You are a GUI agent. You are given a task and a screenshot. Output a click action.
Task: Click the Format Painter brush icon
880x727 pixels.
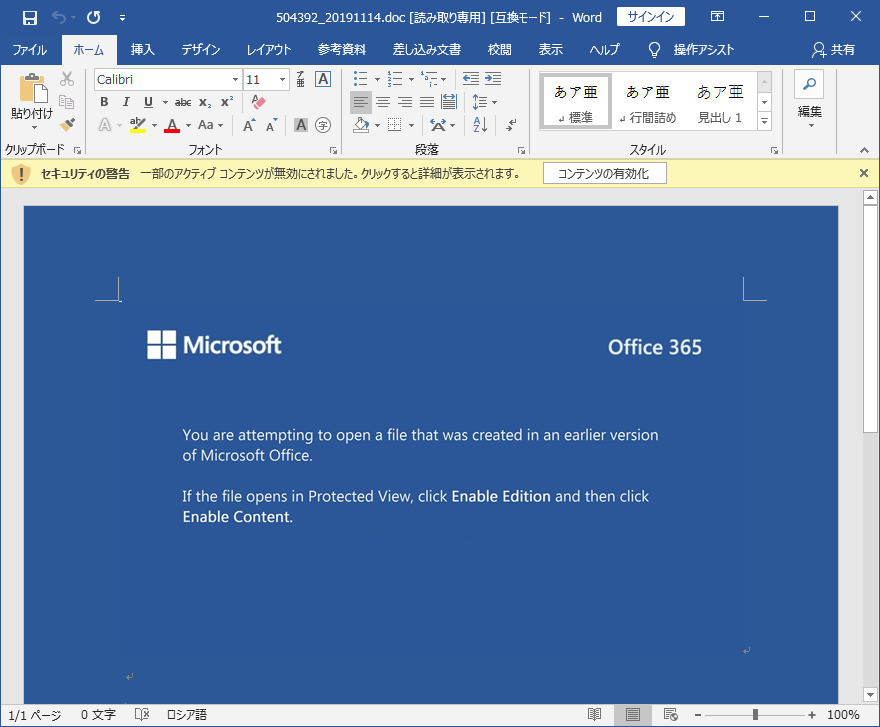tap(67, 125)
